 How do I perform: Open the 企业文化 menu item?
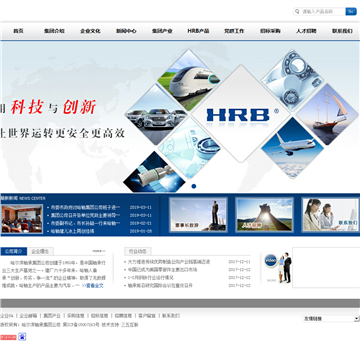point(90,31)
